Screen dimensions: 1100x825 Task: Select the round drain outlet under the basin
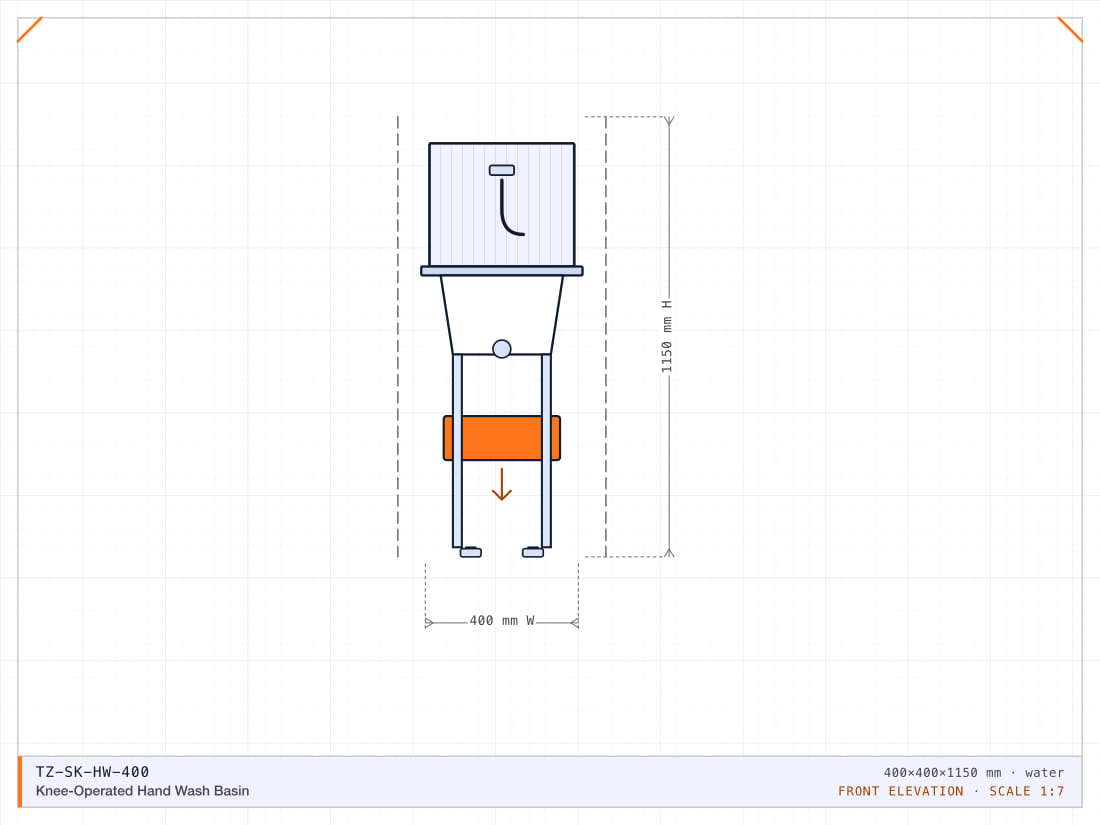pyautogui.click(x=502, y=349)
